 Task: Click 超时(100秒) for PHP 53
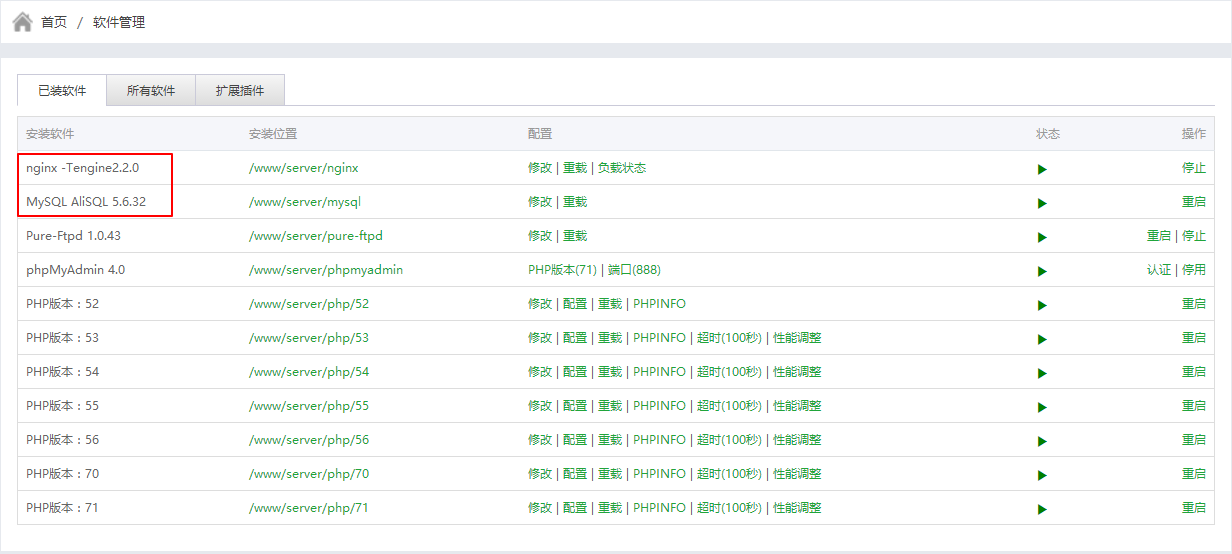[x=729, y=338]
